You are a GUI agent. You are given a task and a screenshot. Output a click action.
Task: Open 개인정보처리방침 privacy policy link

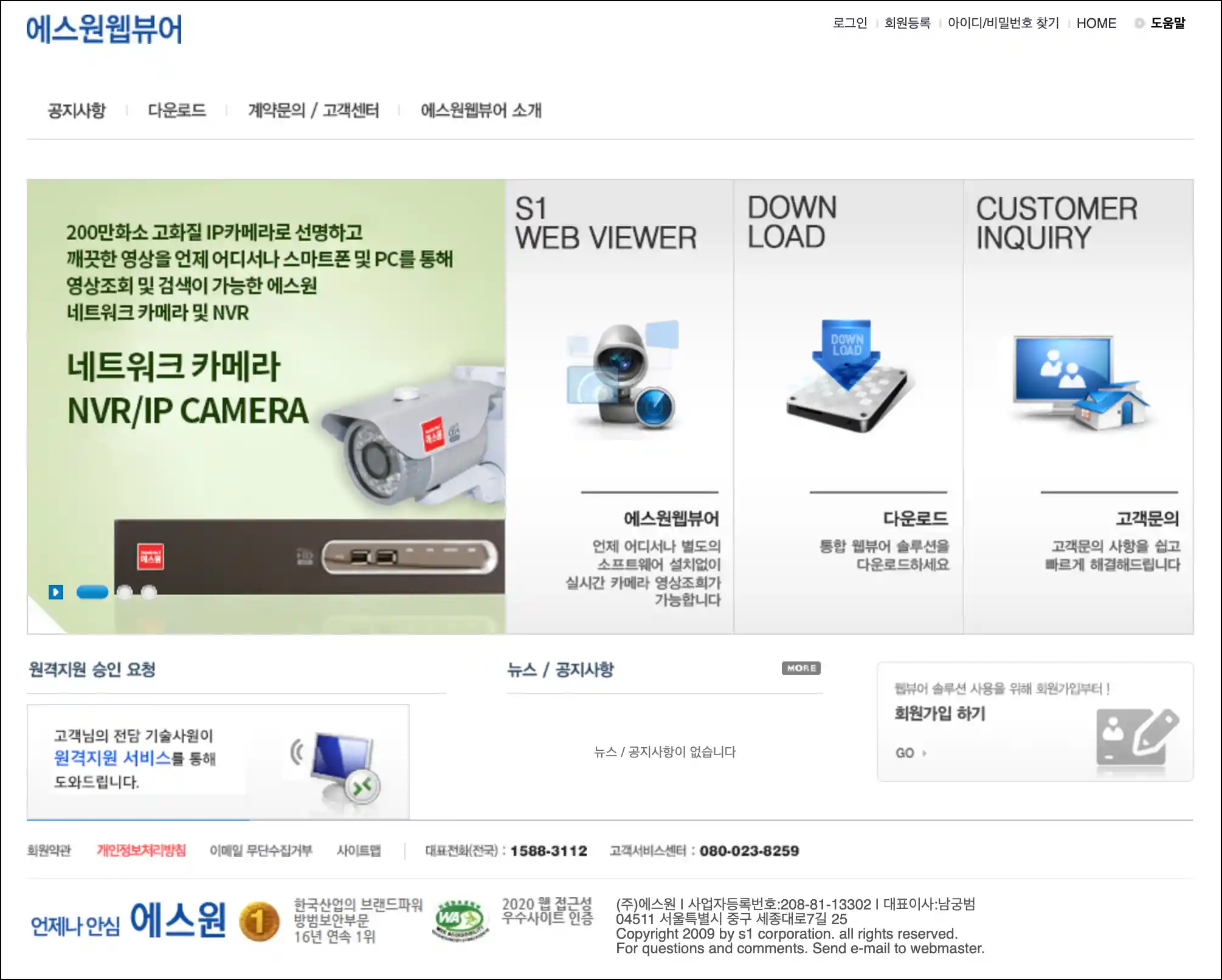click(141, 851)
